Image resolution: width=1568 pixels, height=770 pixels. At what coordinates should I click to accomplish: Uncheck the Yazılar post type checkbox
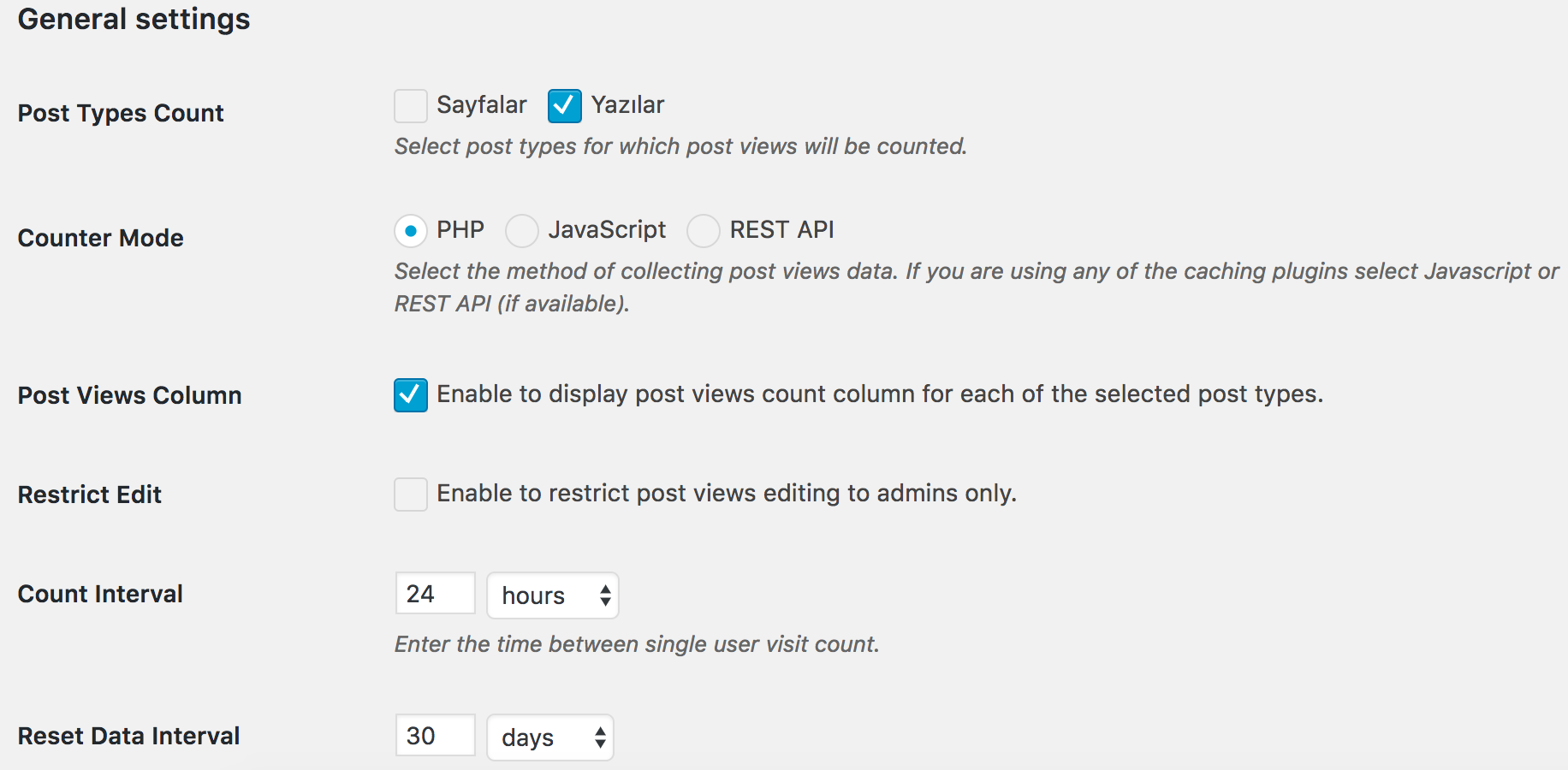pyautogui.click(x=565, y=106)
